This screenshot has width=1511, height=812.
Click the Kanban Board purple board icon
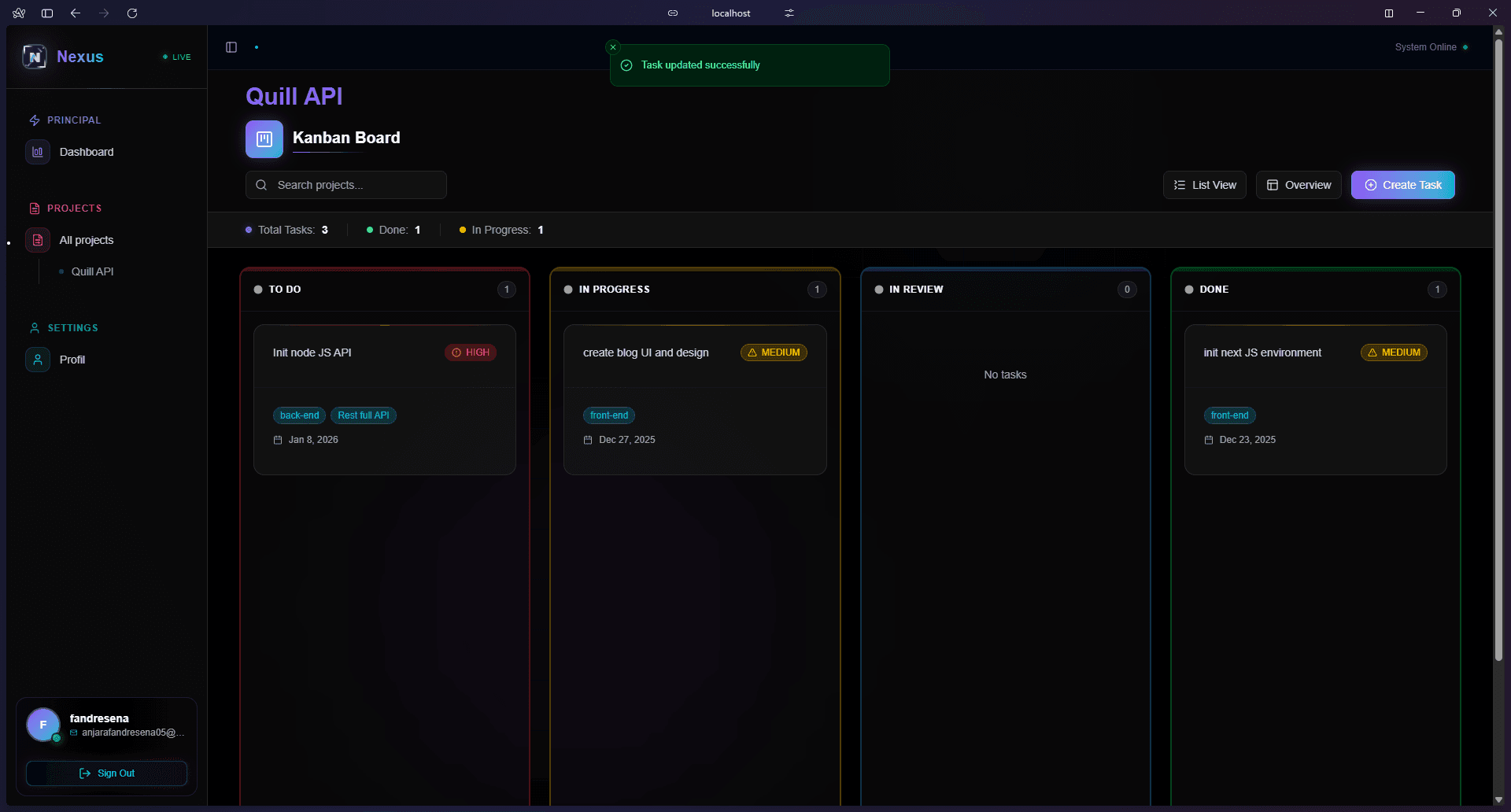point(264,138)
